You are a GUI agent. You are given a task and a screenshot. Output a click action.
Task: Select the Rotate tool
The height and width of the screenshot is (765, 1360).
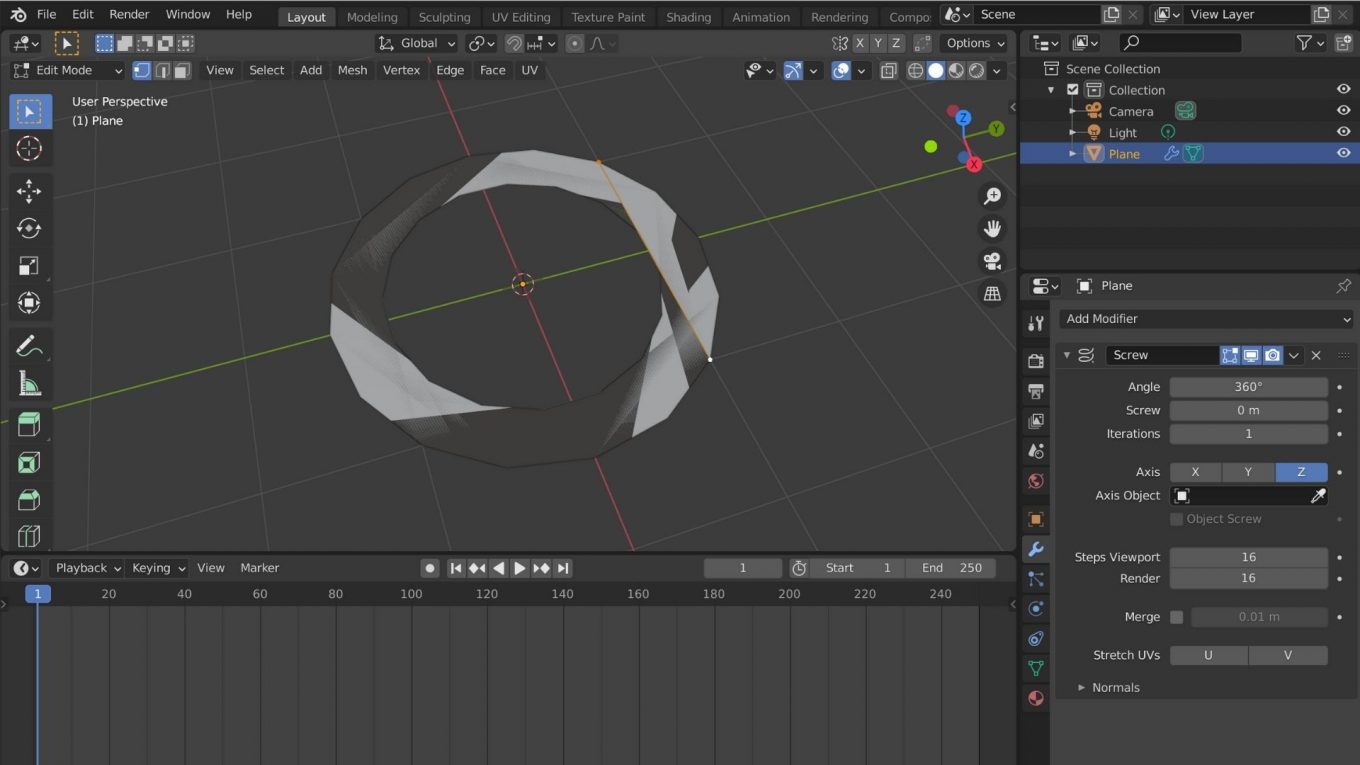[28, 227]
